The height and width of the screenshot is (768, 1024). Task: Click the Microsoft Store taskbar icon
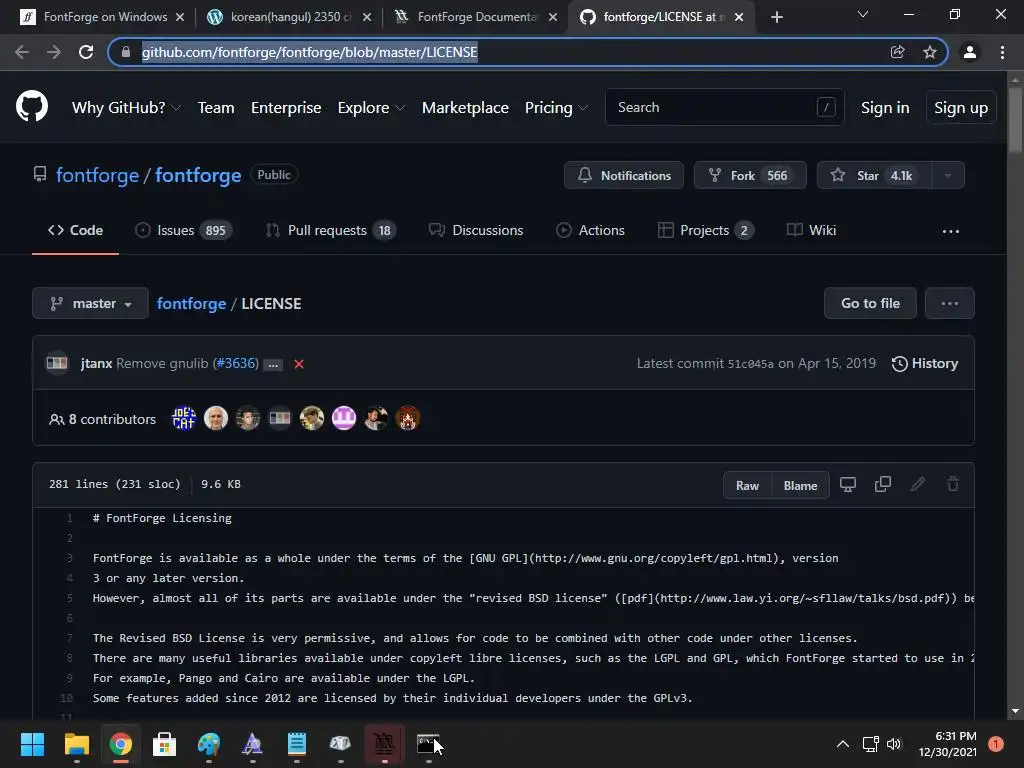pyautogui.click(x=165, y=744)
